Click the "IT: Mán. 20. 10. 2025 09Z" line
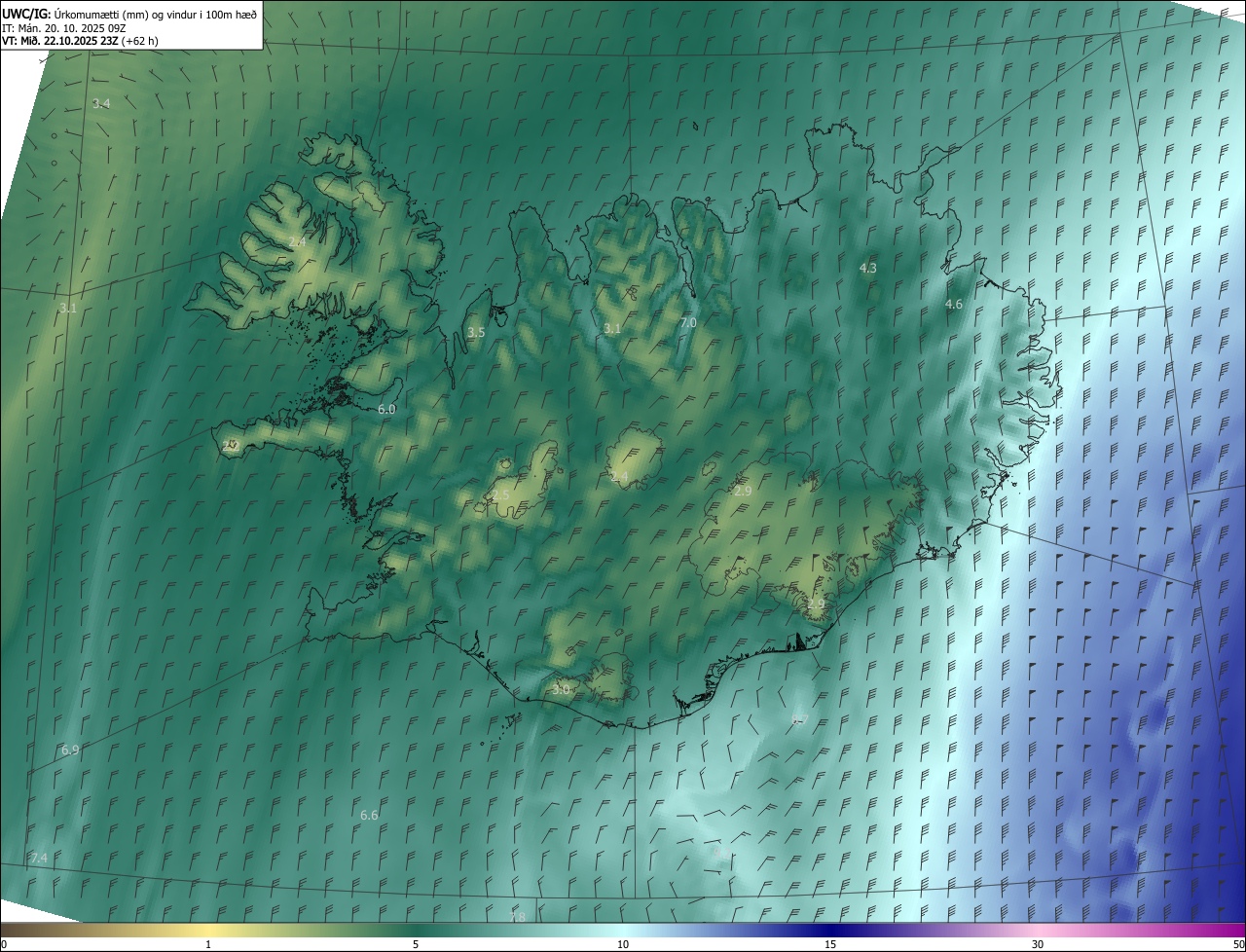Viewport: 1246px width, 952px height. [64, 27]
